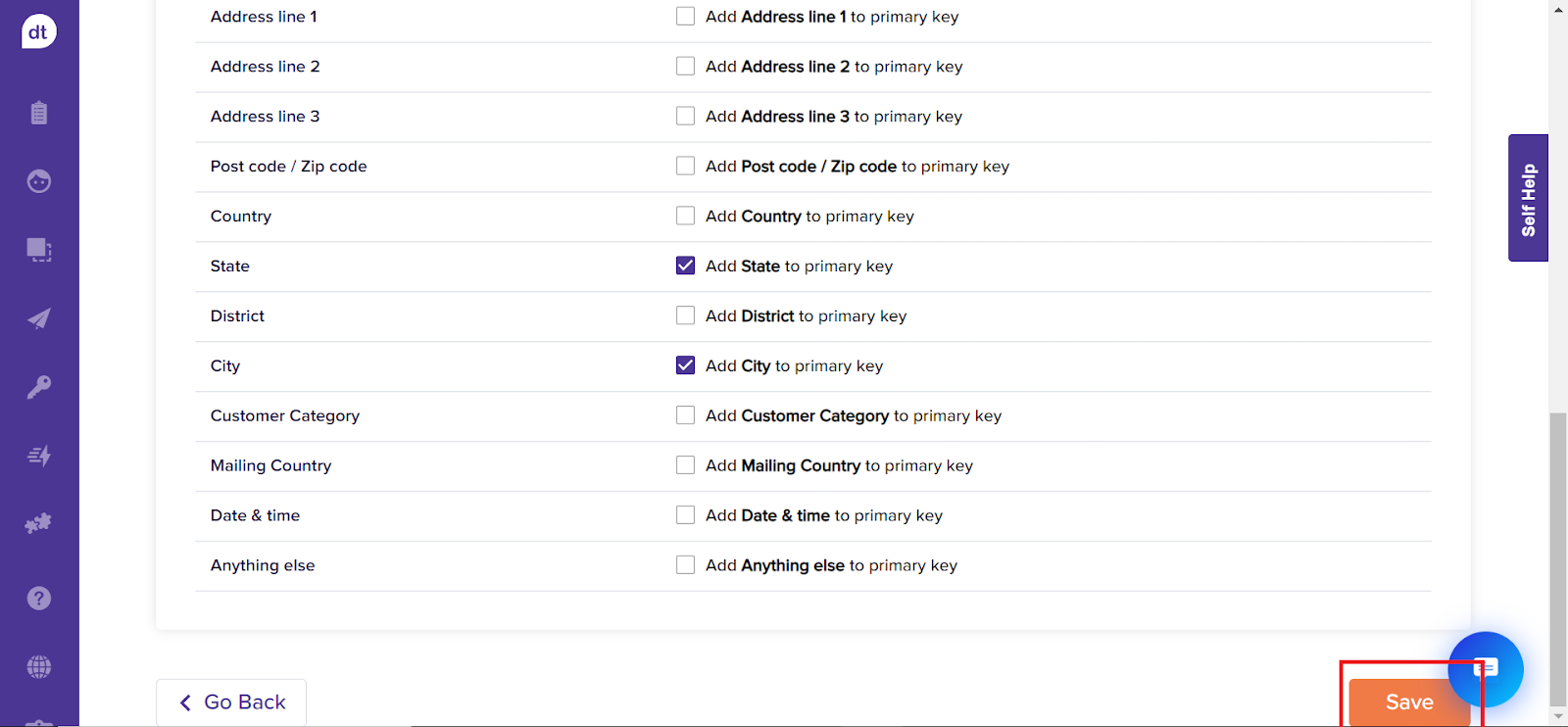Check Add Customer Category to primary key

685,415
